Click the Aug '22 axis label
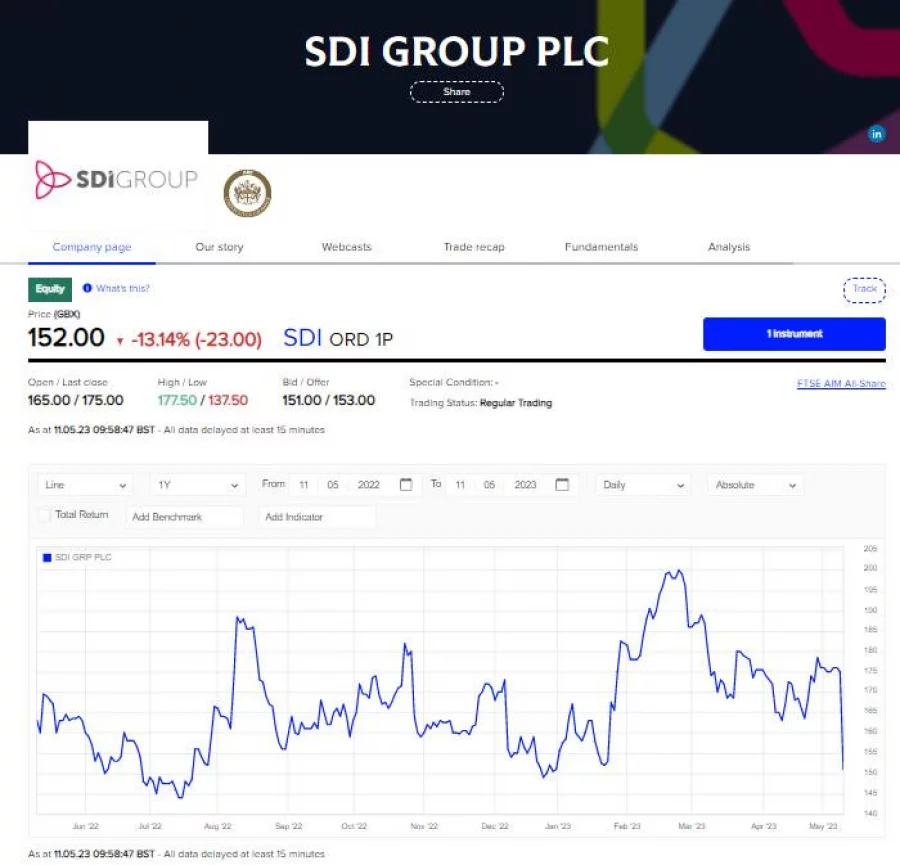The width and height of the screenshot is (900, 865). (218, 826)
